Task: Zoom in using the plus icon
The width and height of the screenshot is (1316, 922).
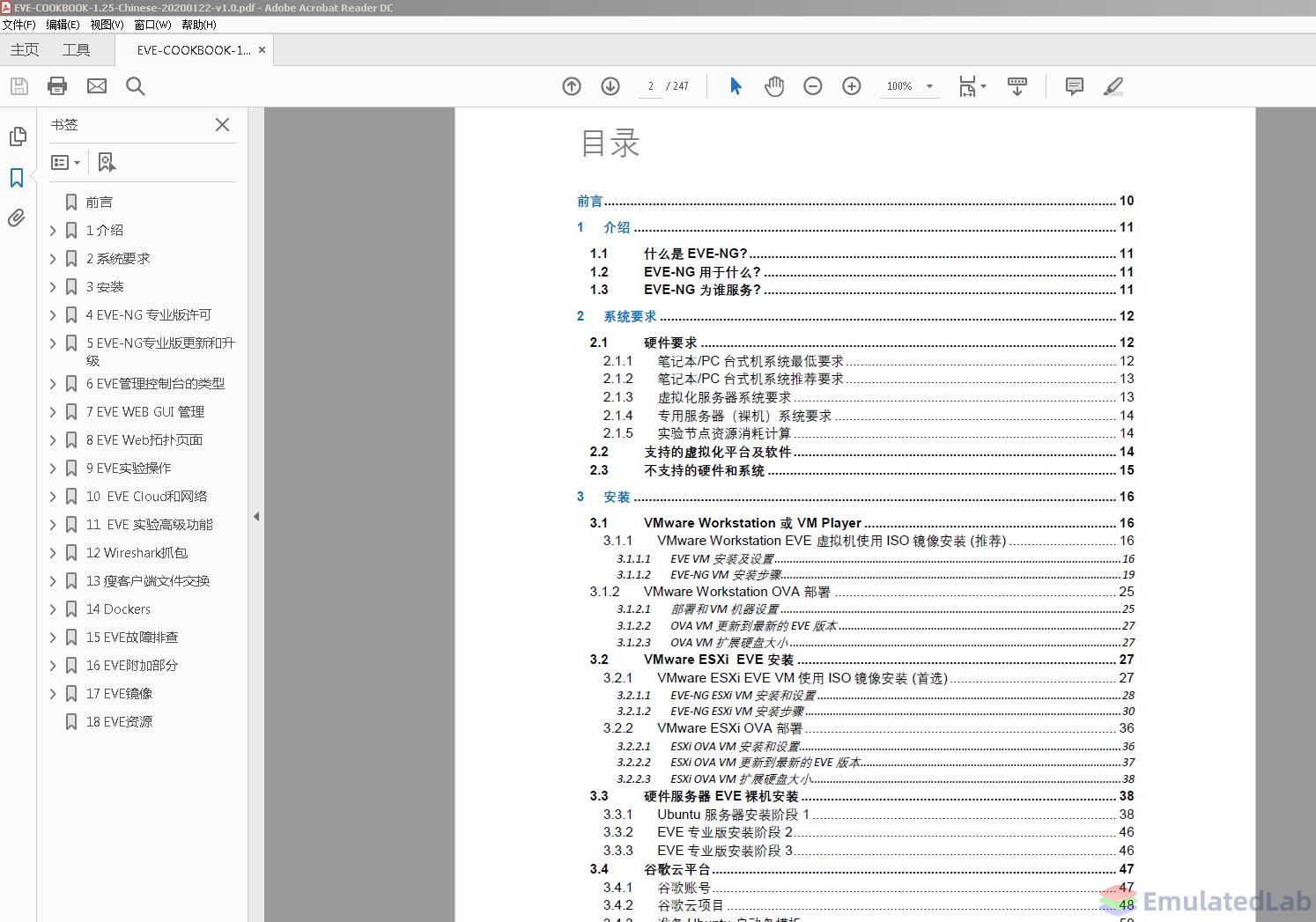Action: pyautogui.click(x=852, y=86)
